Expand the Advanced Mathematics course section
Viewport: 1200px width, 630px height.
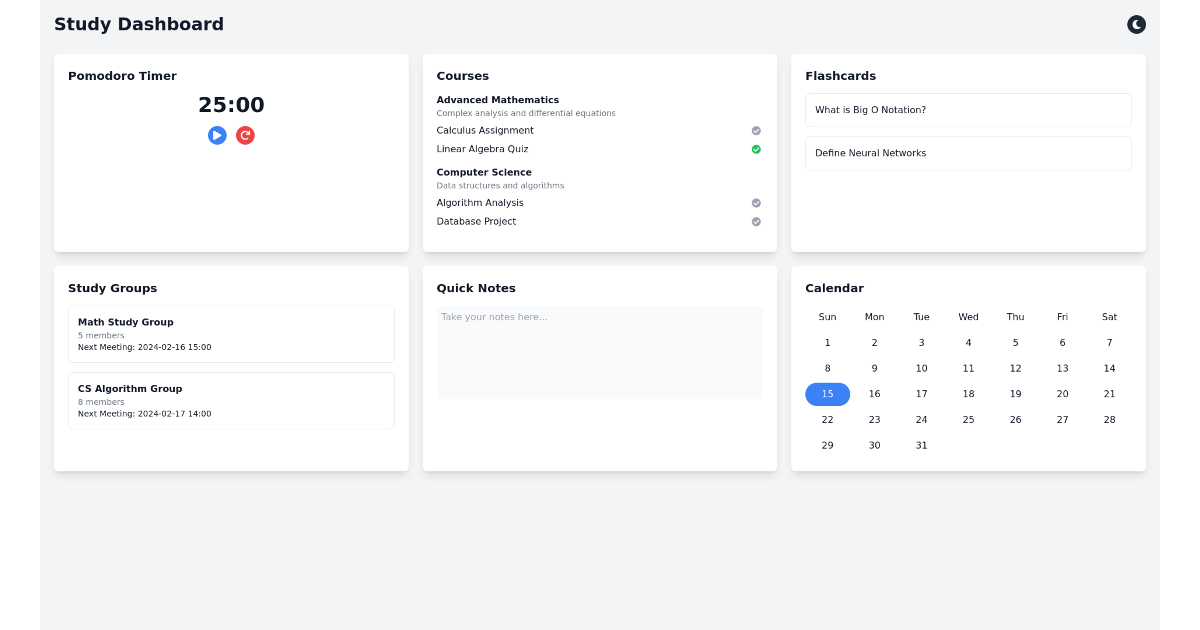(x=497, y=100)
